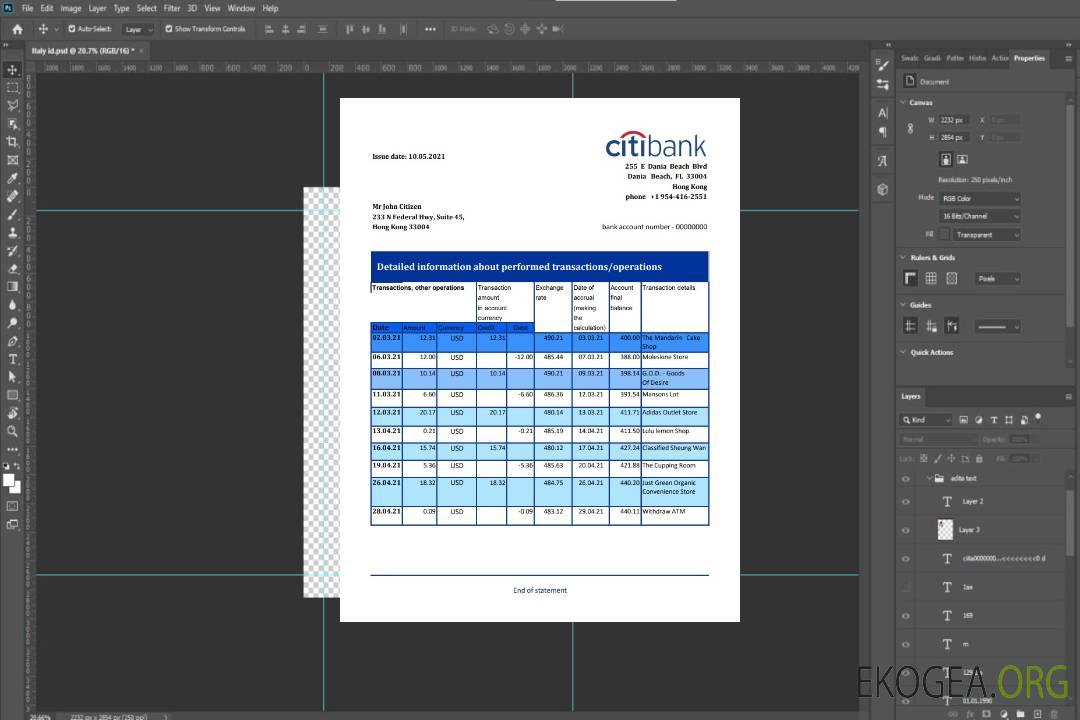Select the Lasso tool
This screenshot has height=720, width=1080.
(12, 105)
